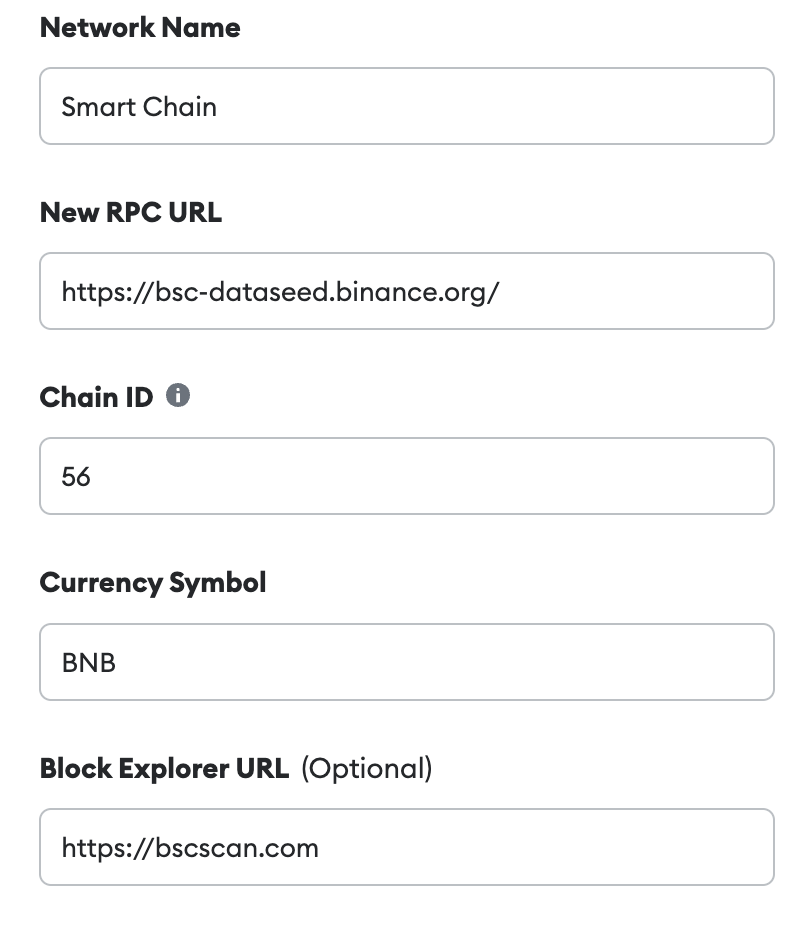Click the Chain ID info icon
Screen dimensions: 811x925
178,395
